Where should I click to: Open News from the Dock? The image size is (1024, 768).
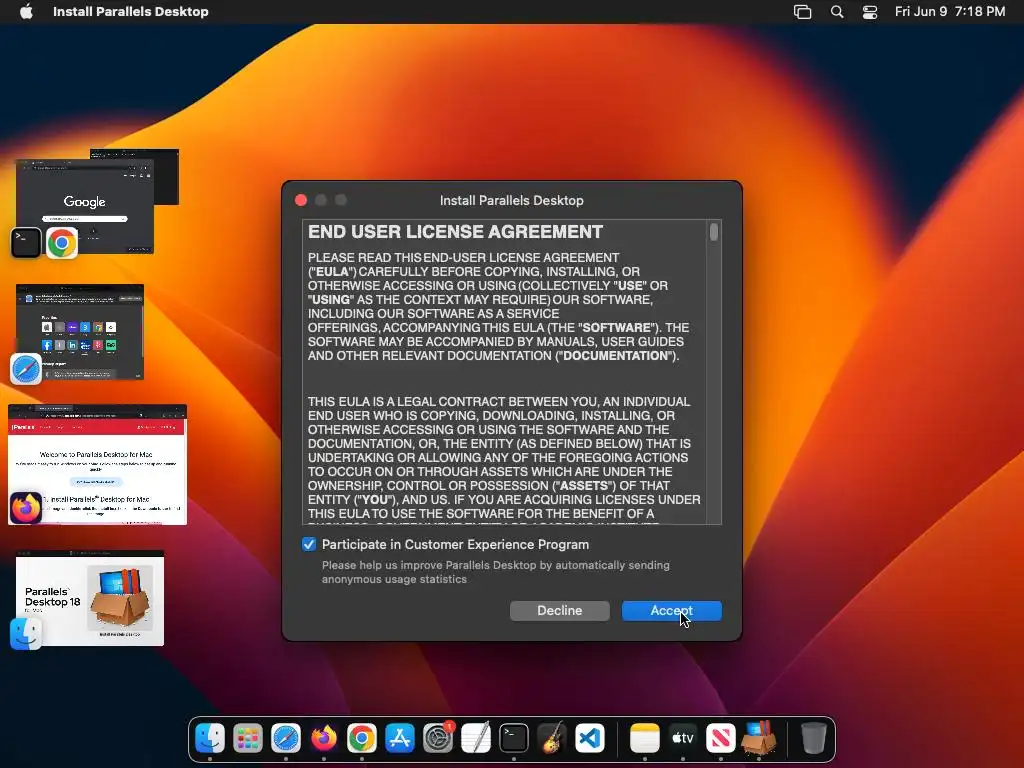point(720,738)
